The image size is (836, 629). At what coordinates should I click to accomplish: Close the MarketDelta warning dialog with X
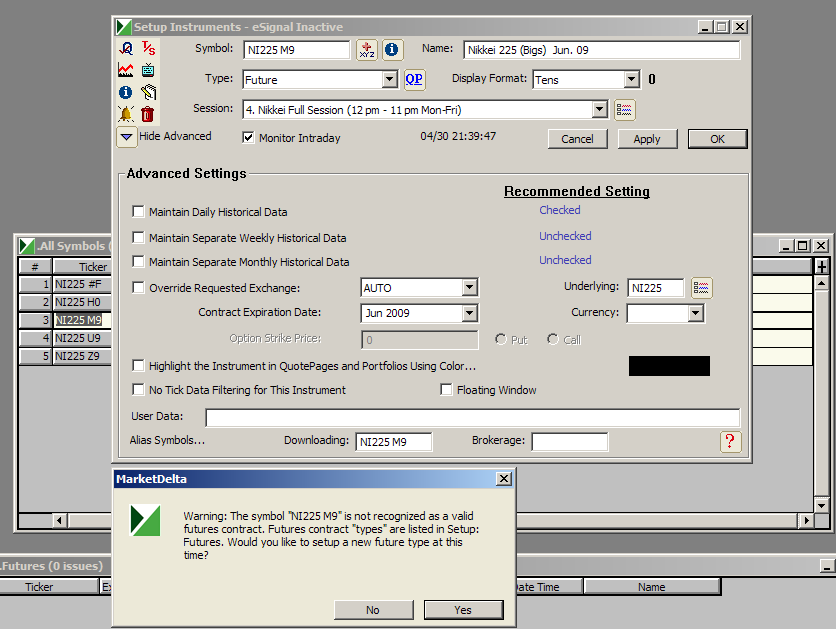tap(504, 479)
